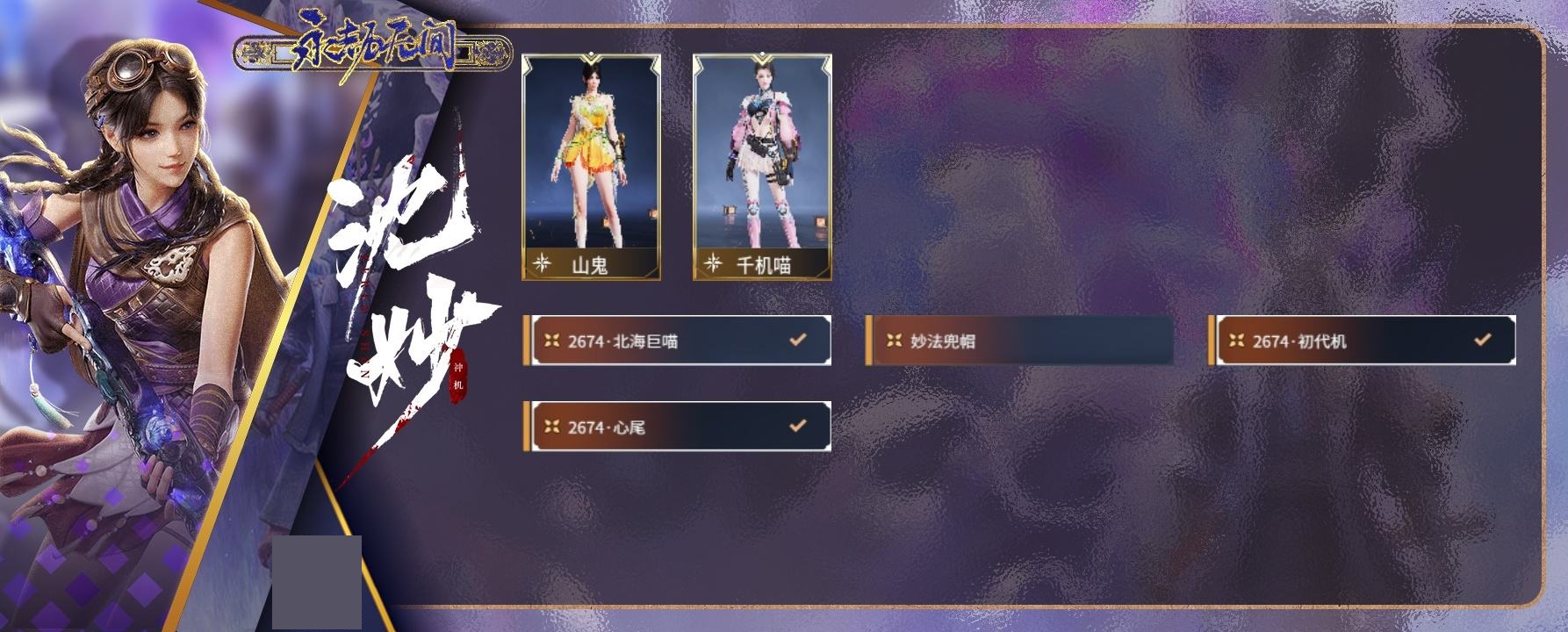Click the cross icon on 2674·初代机
This screenshot has width=1568, height=632.
[x=1236, y=341]
